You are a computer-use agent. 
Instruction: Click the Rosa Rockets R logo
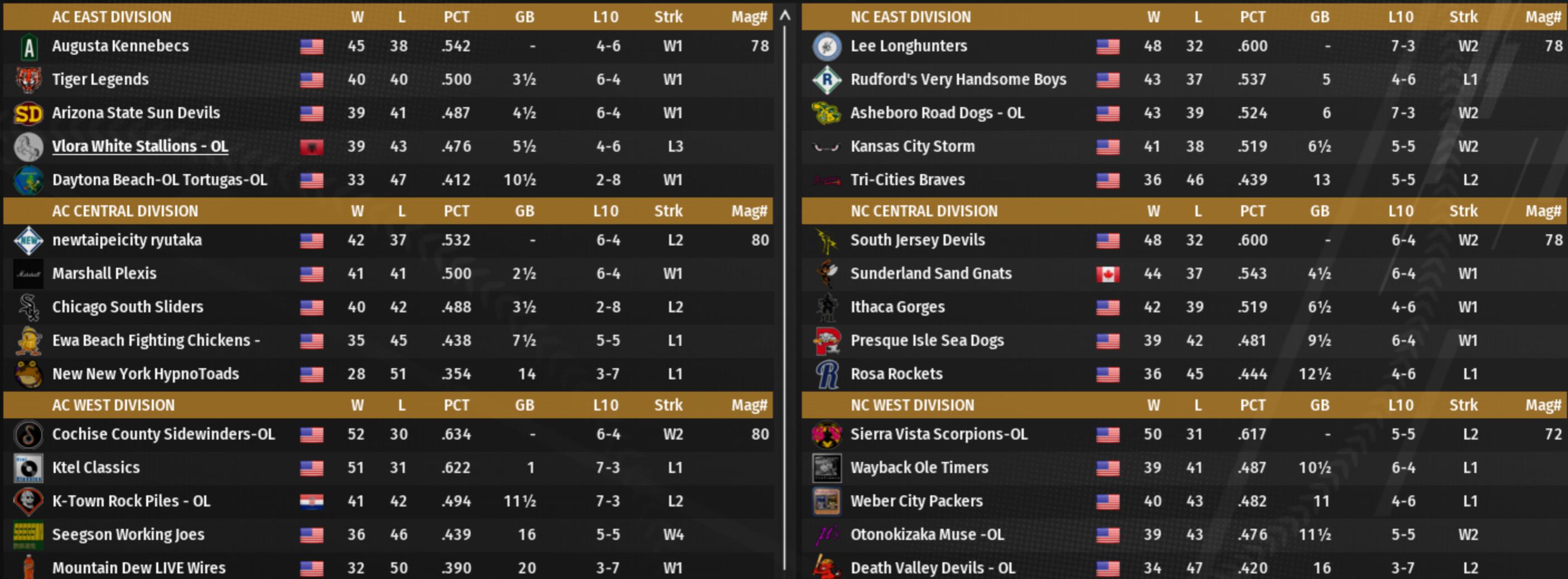tap(827, 374)
